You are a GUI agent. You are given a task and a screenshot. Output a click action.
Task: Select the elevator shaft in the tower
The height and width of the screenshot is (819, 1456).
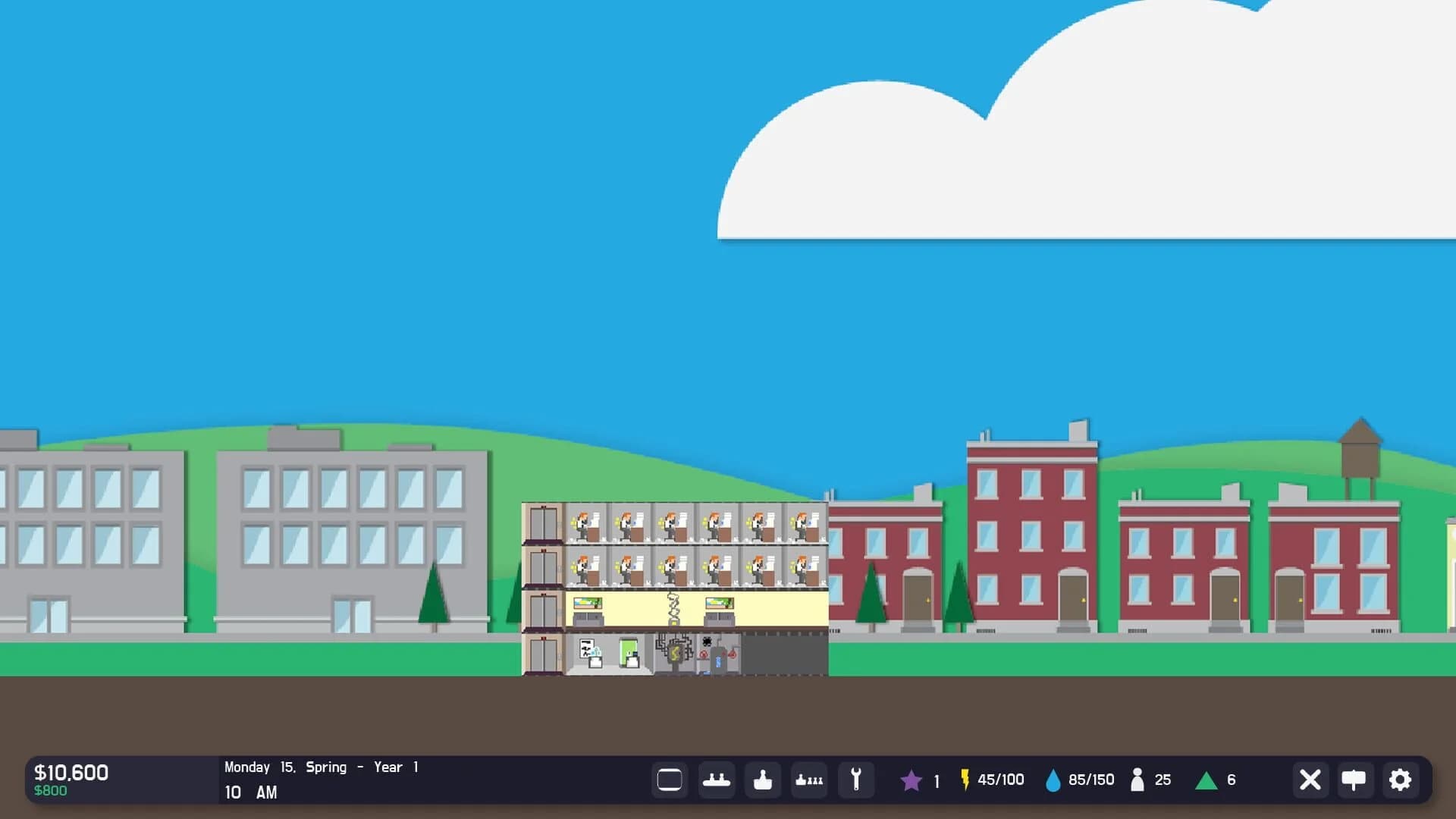(543, 576)
